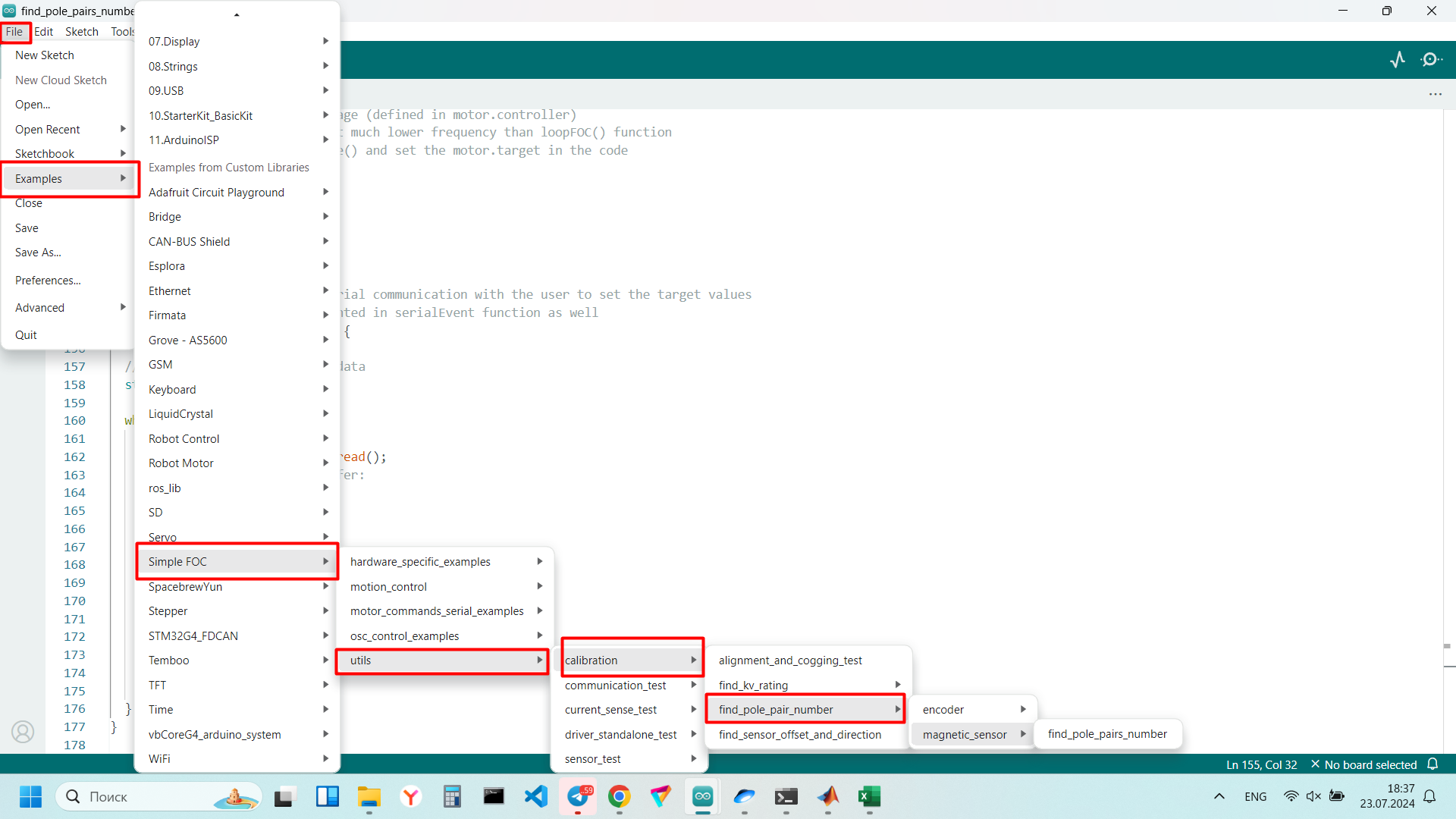Screen dimensions: 1456x819
Task: Click the three-dots editor options icon
Action: [1435, 94]
